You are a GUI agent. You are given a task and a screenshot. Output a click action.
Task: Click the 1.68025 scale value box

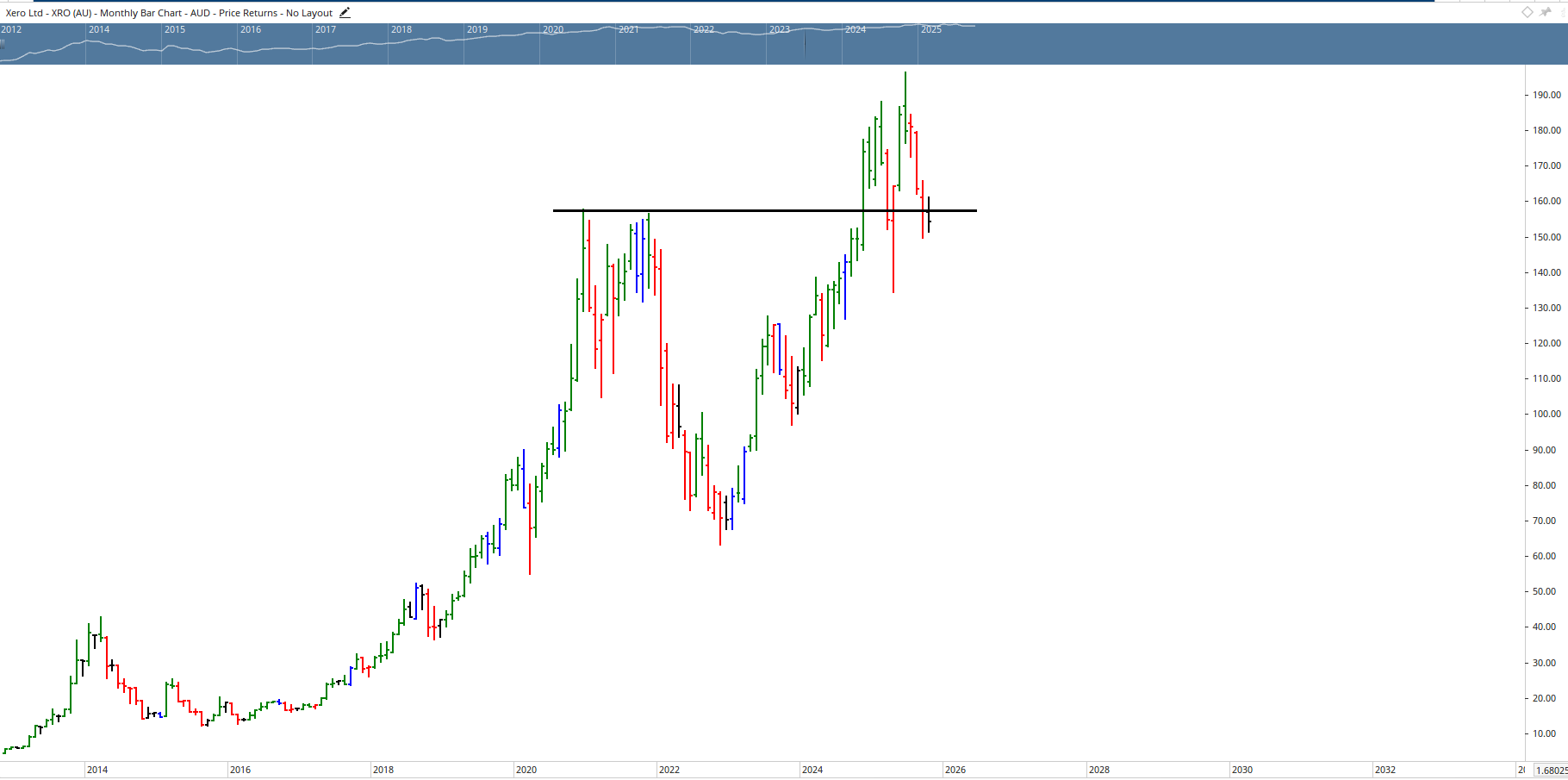[1550, 771]
